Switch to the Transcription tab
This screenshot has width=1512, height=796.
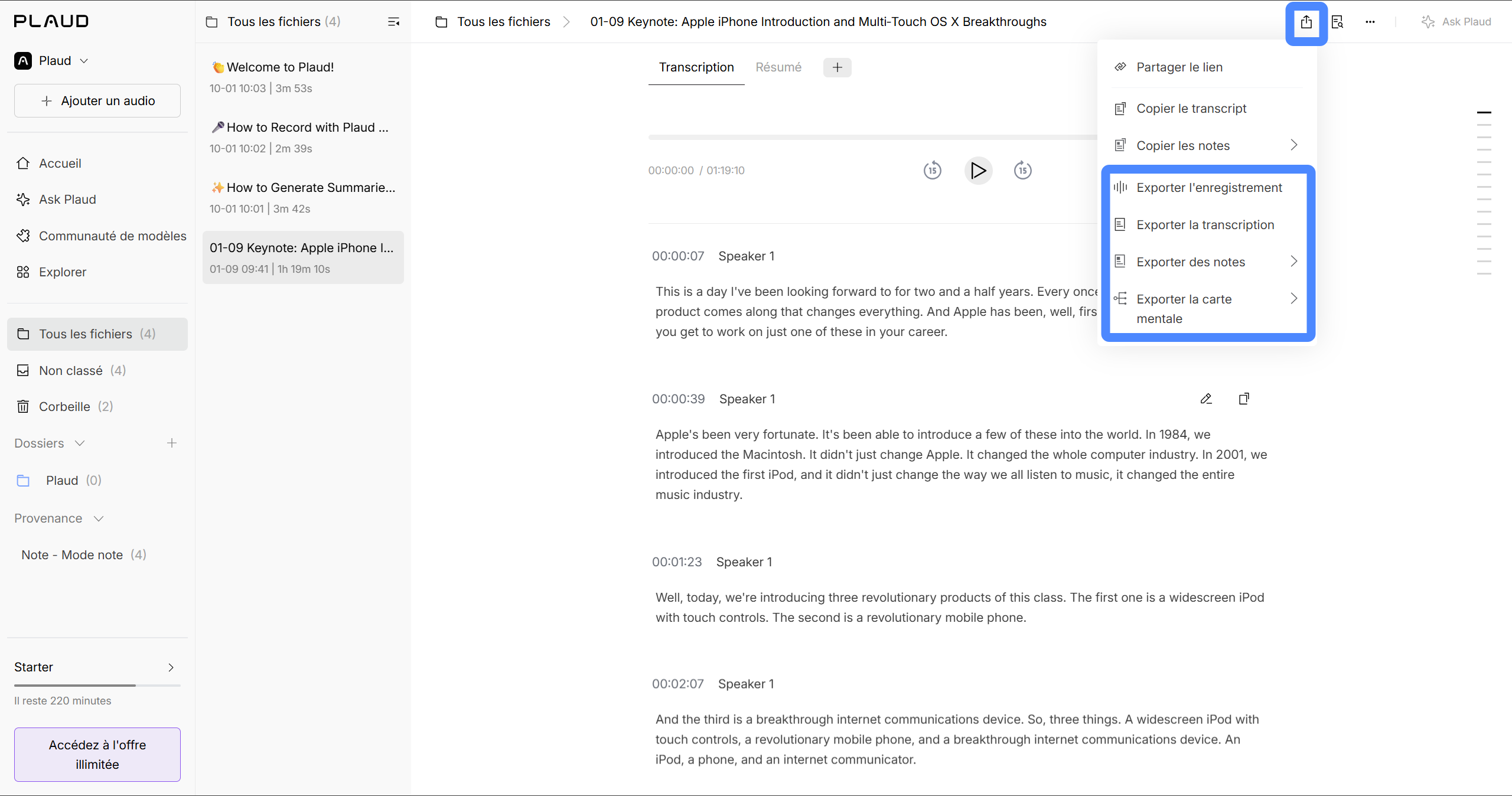(696, 67)
